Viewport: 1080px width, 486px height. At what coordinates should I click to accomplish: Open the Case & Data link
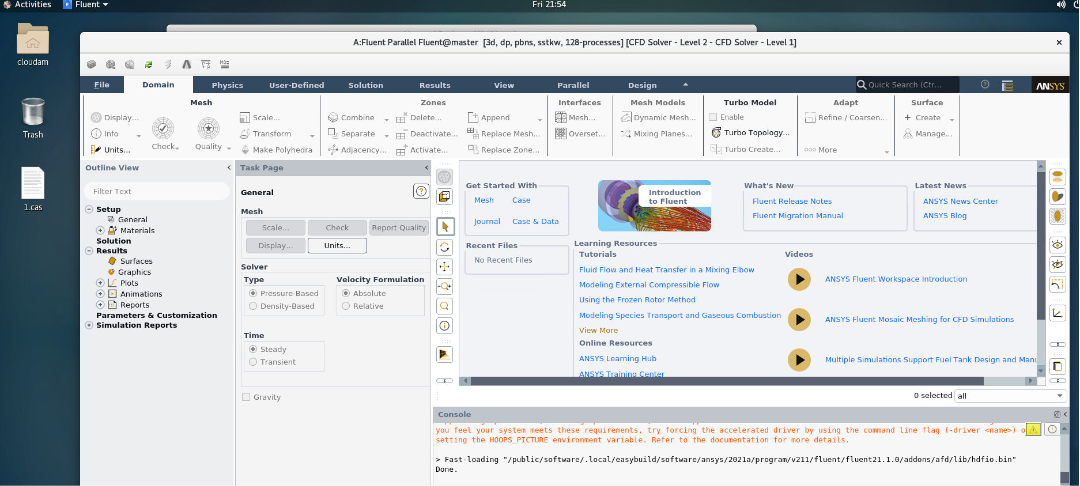click(535, 222)
